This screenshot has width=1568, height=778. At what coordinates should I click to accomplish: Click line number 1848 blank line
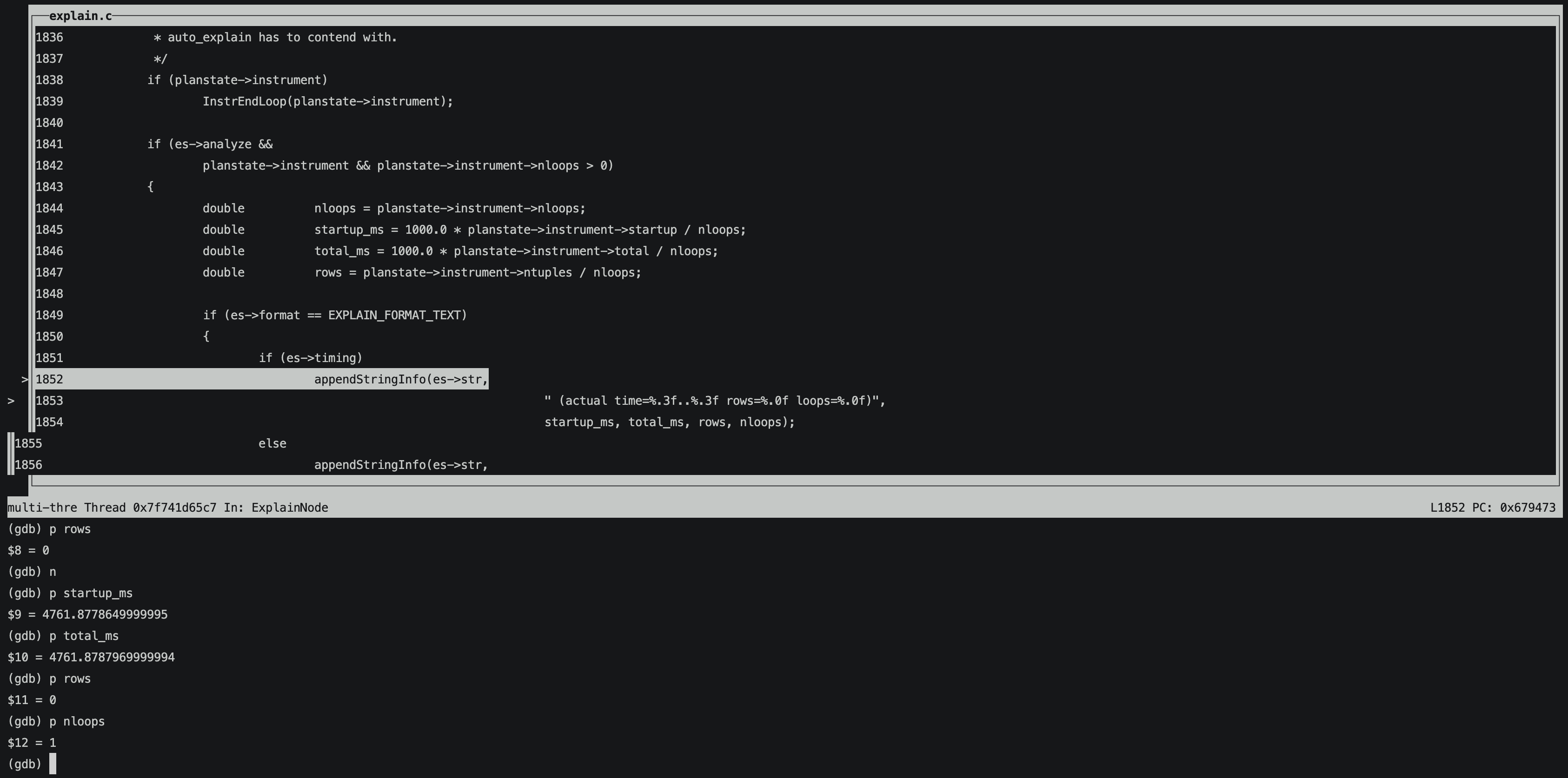[x=49, y=294]
